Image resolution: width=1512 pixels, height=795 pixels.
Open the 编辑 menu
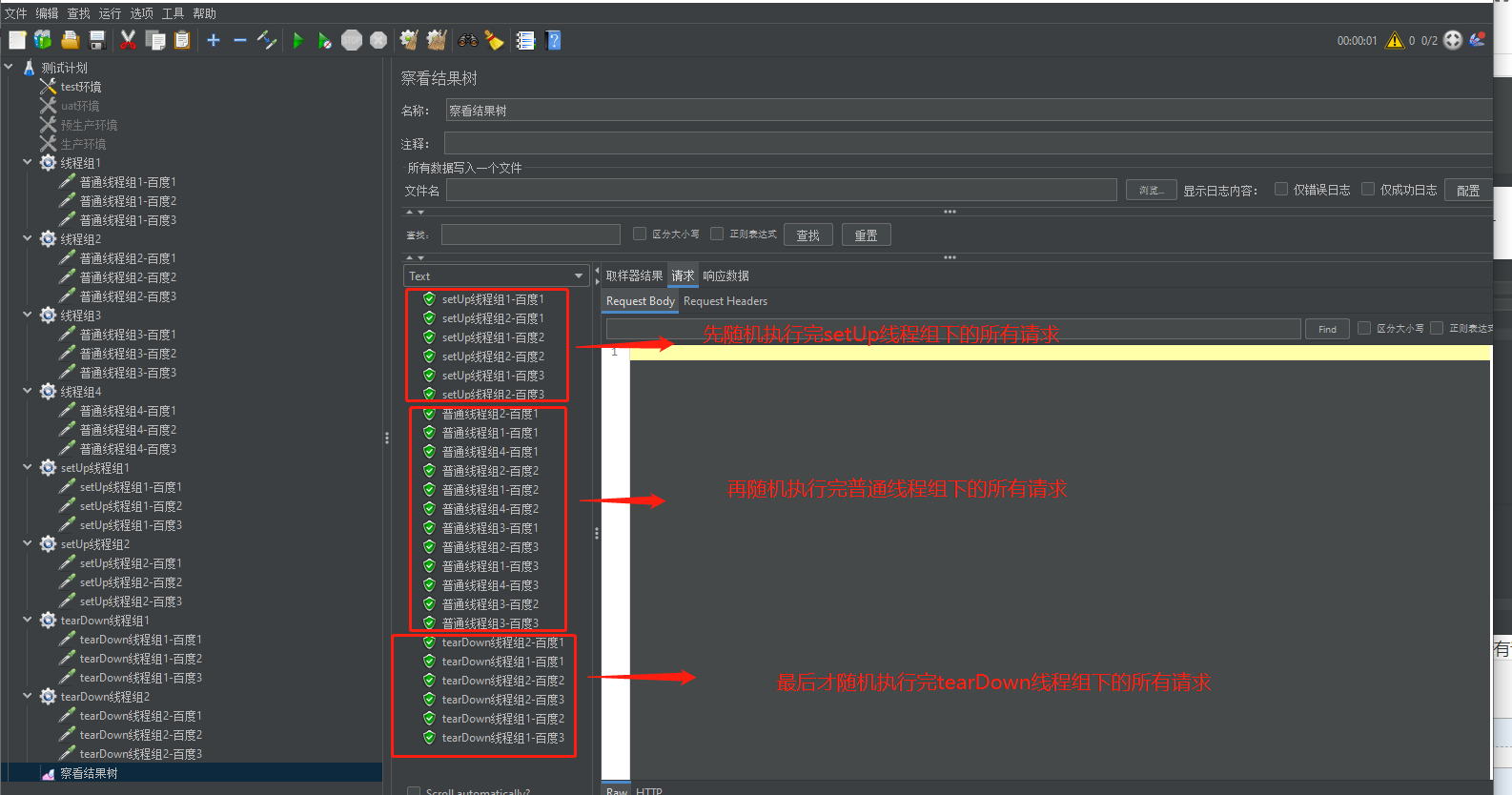[x=48, y=13]
